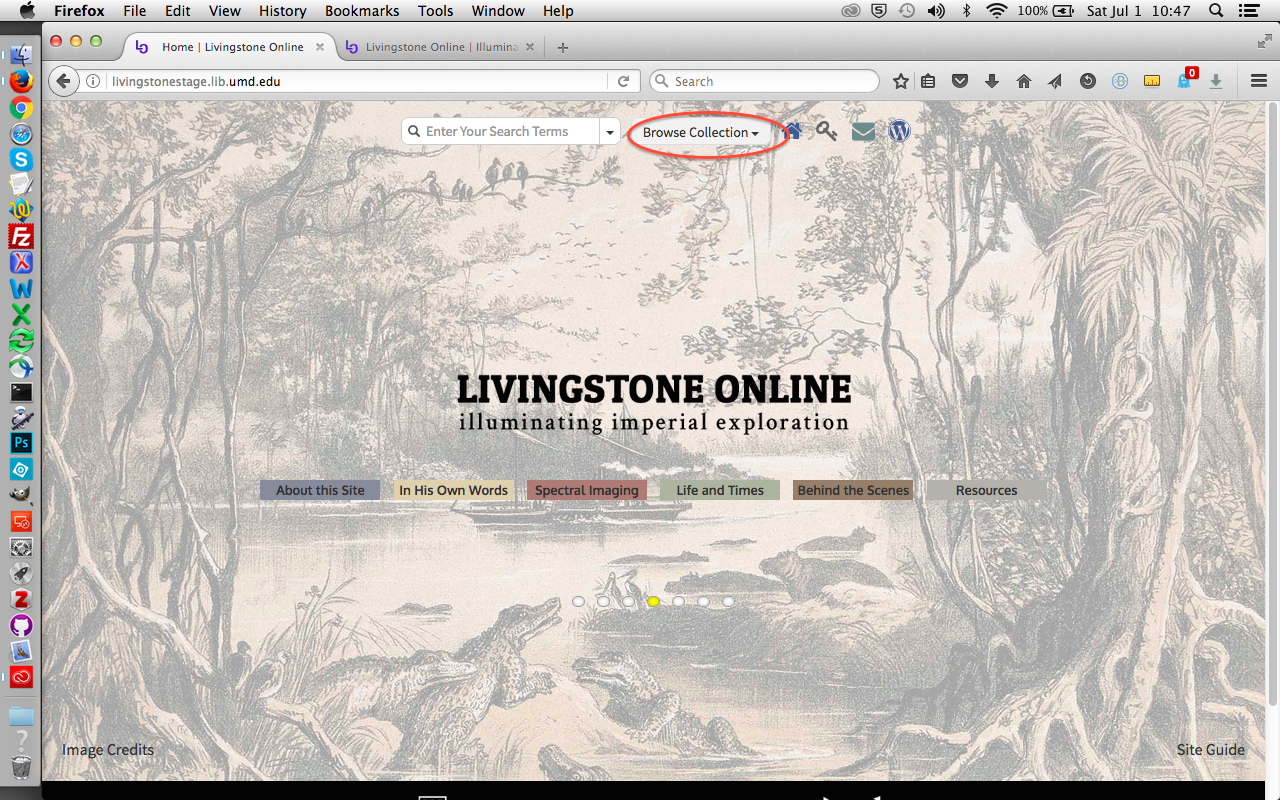
Task: Go back with the back arrow button
Action: click(64, 81)
